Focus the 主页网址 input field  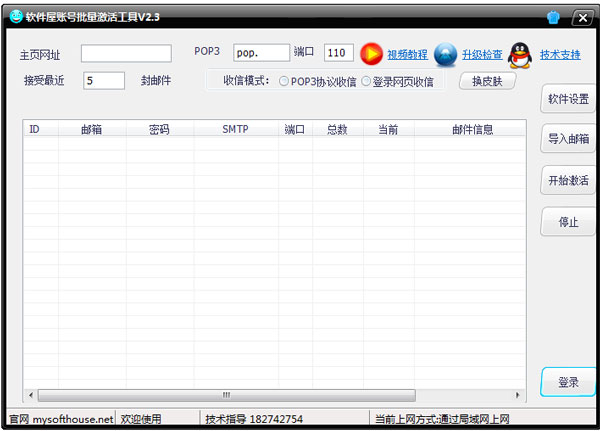tap(126, 54)
